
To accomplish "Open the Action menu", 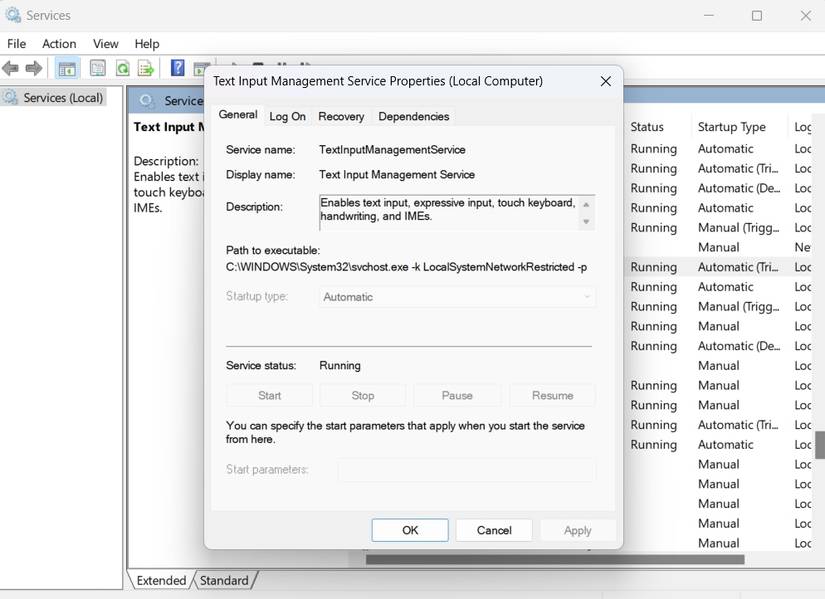I will pos(59,43).
